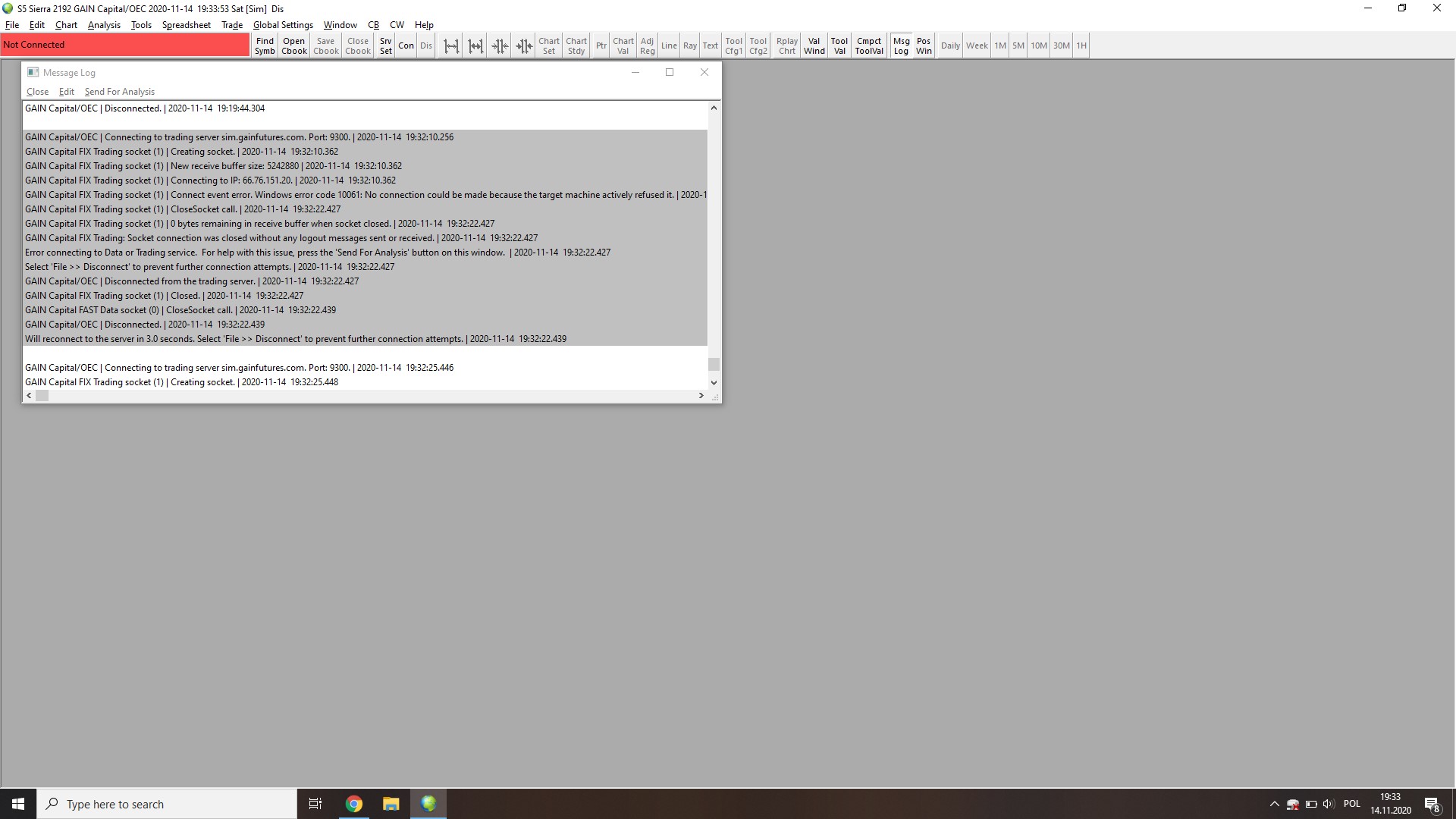
Task: Click the compress bars inward-arrows icon
Action: click(500, 46)
